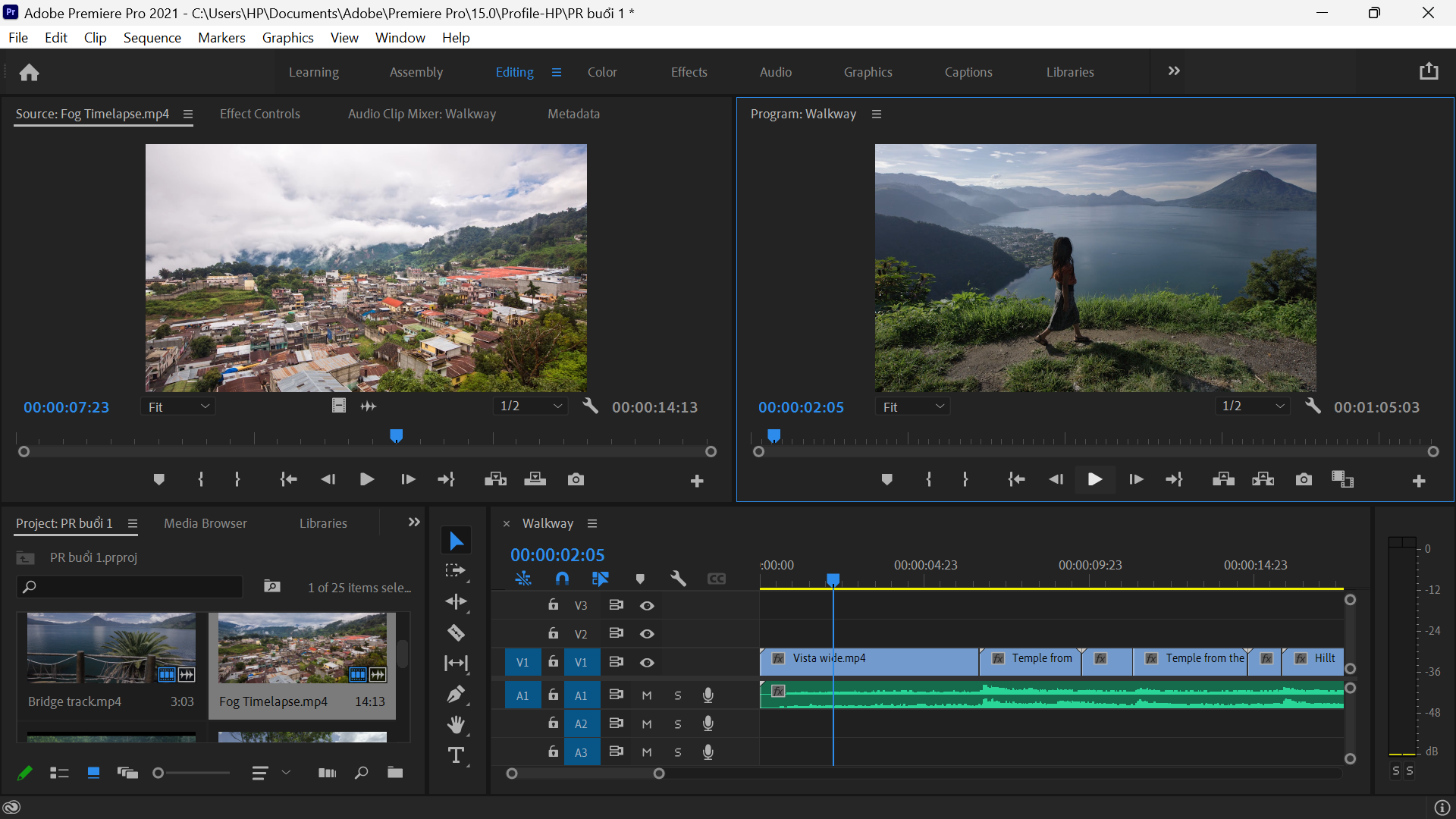Select the Ripple Edit tool
Screen dimensions: 1456x819
(456, 602)
